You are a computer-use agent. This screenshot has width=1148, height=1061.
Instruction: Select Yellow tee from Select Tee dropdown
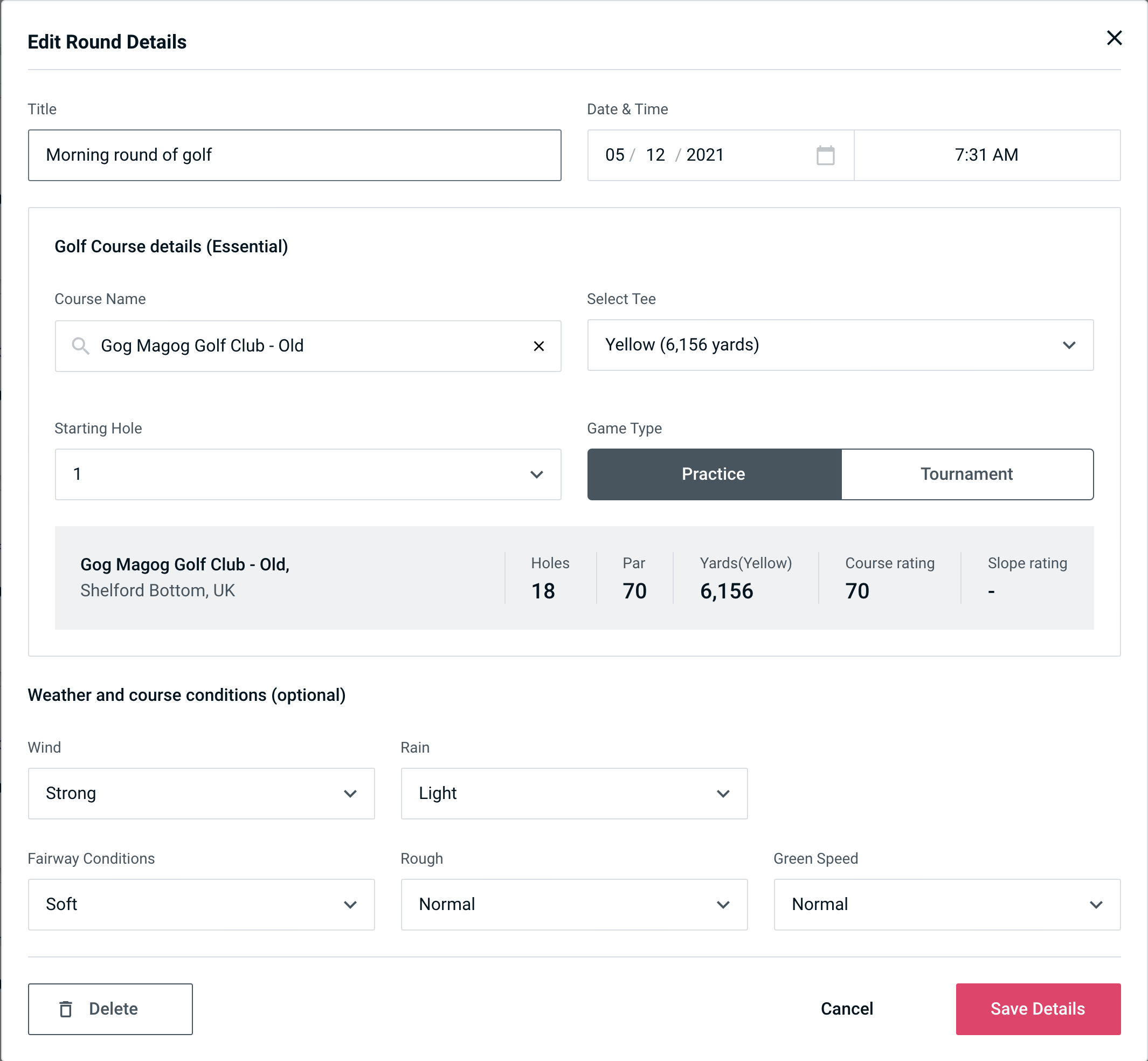[x=840, y=345]
